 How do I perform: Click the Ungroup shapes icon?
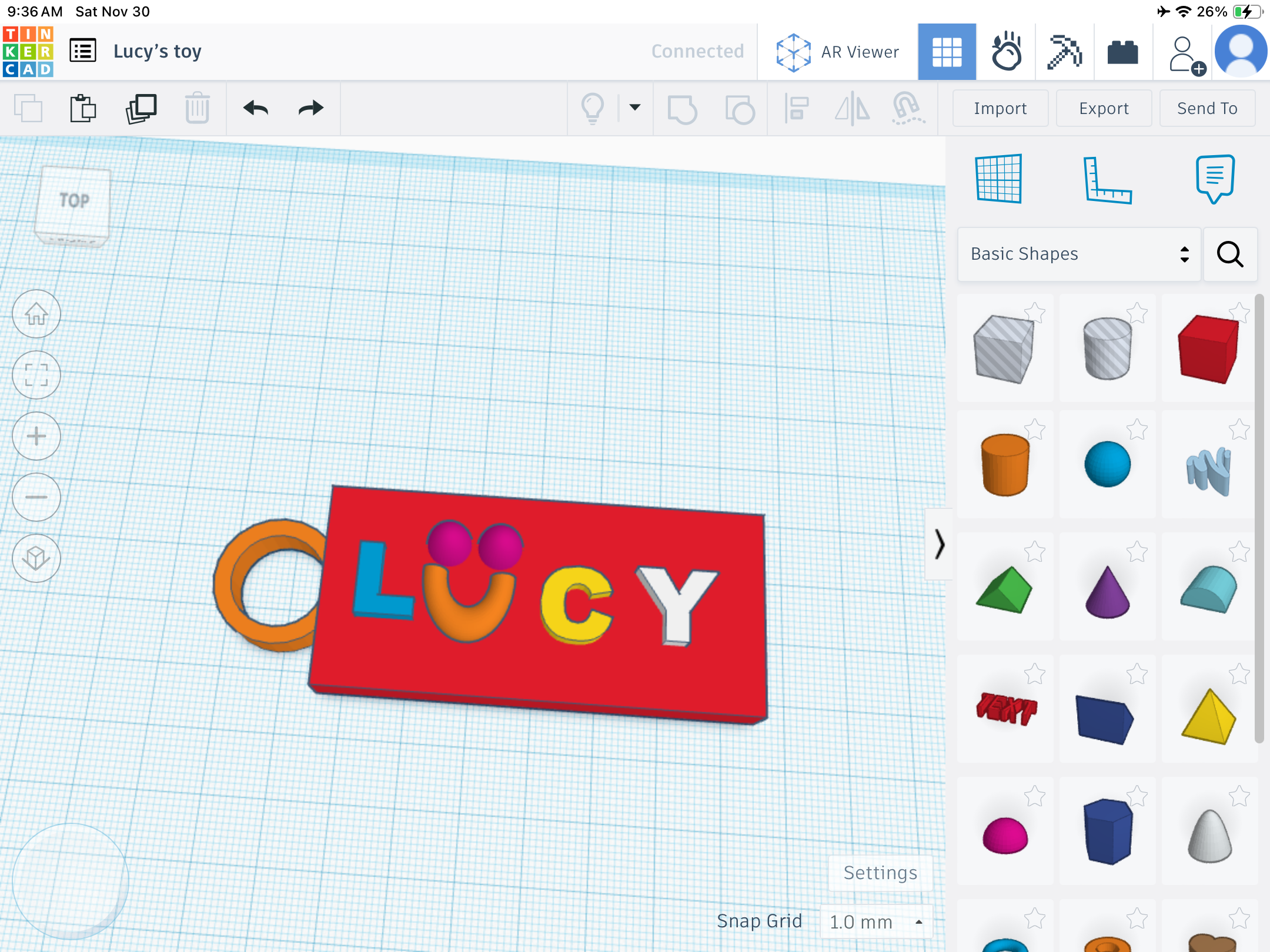pos(740,109)
